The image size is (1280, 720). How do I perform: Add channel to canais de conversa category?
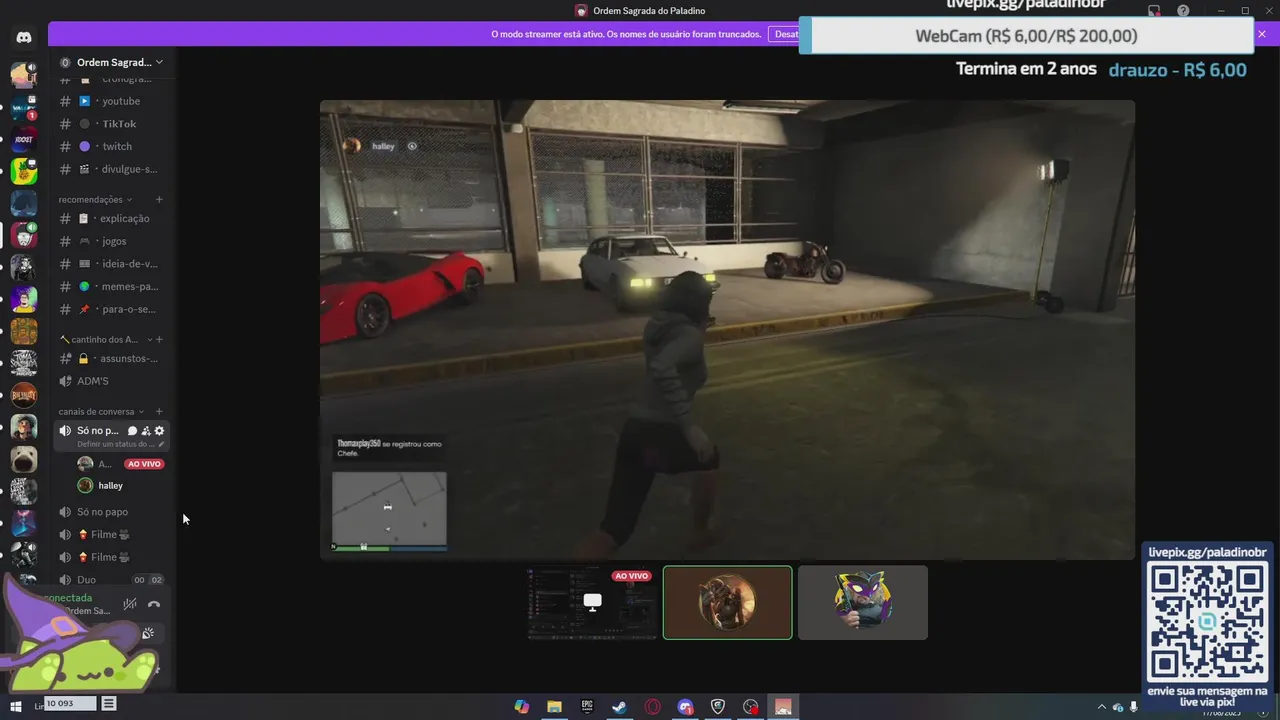(159, 411)
